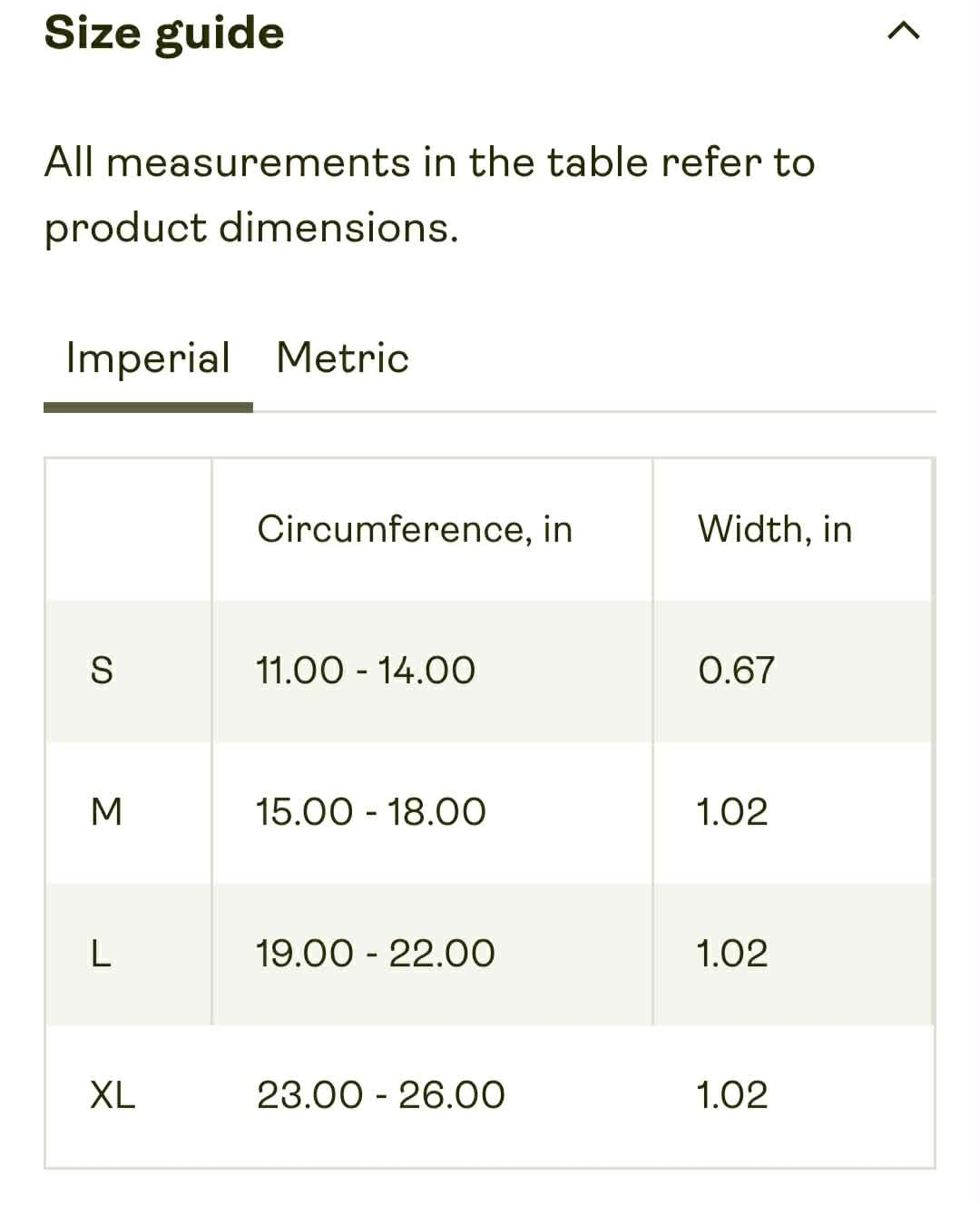Click the 11.00 - 14.00 circumference cell
Image resolution: width=980 pixels, height=1205 pixels.
coord(366,671)
